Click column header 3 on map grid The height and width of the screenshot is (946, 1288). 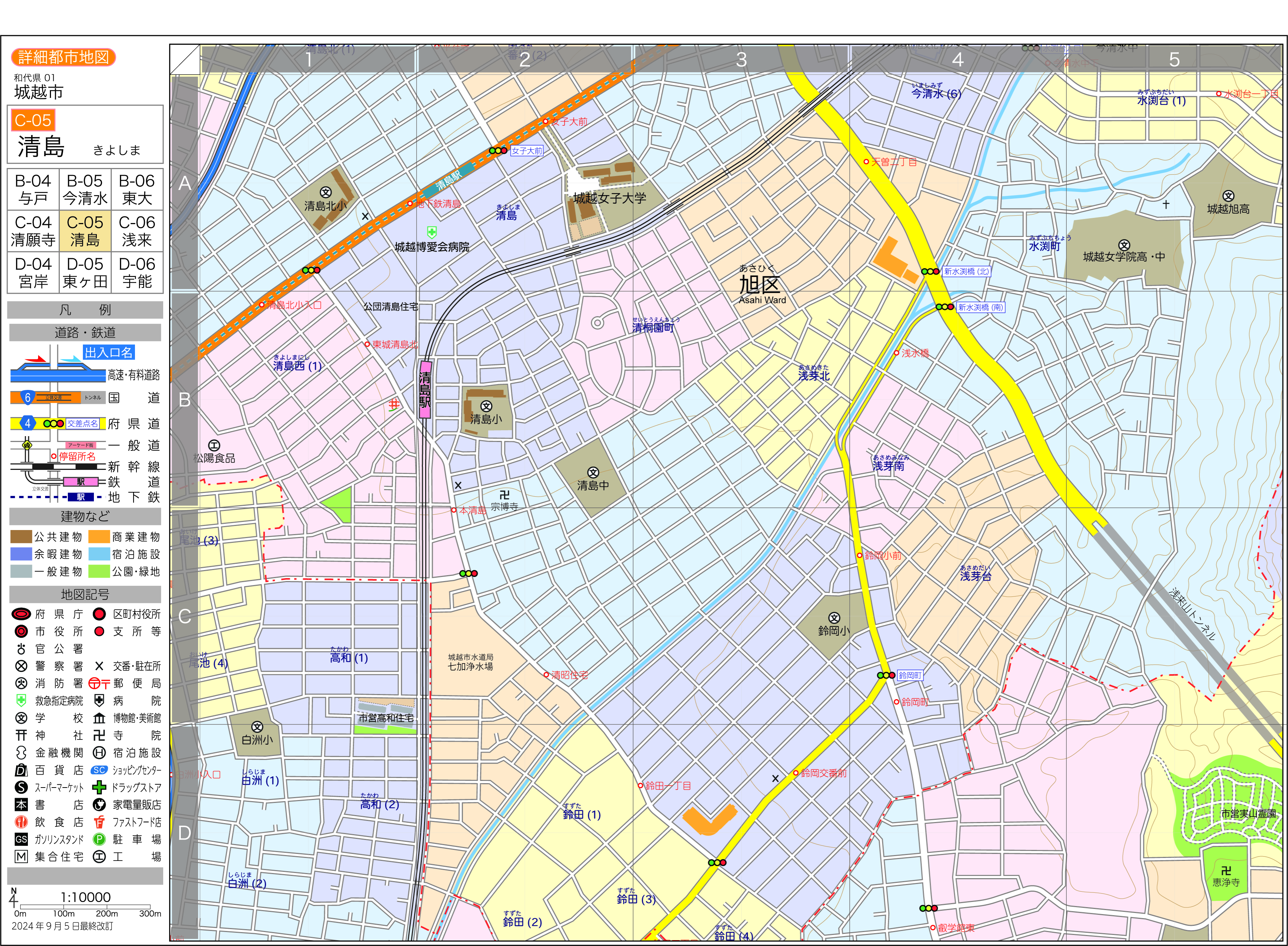coord(741,59)
